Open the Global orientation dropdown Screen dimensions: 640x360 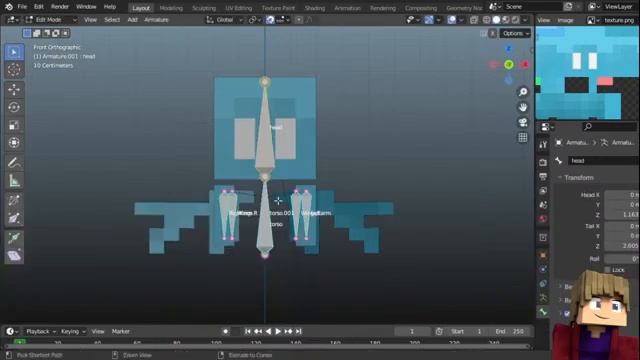224,20
